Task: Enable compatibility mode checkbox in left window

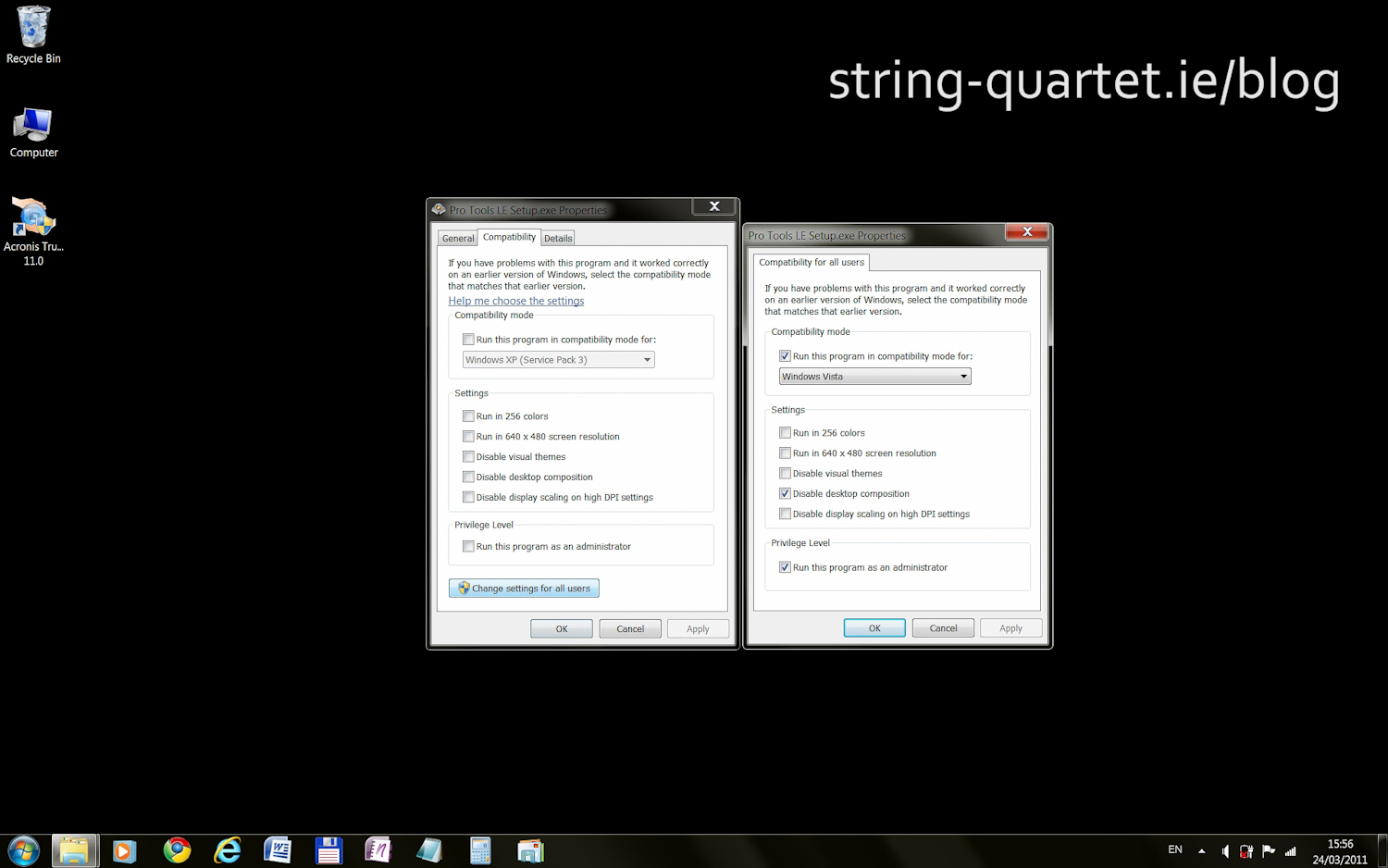Action: (468, 340)
